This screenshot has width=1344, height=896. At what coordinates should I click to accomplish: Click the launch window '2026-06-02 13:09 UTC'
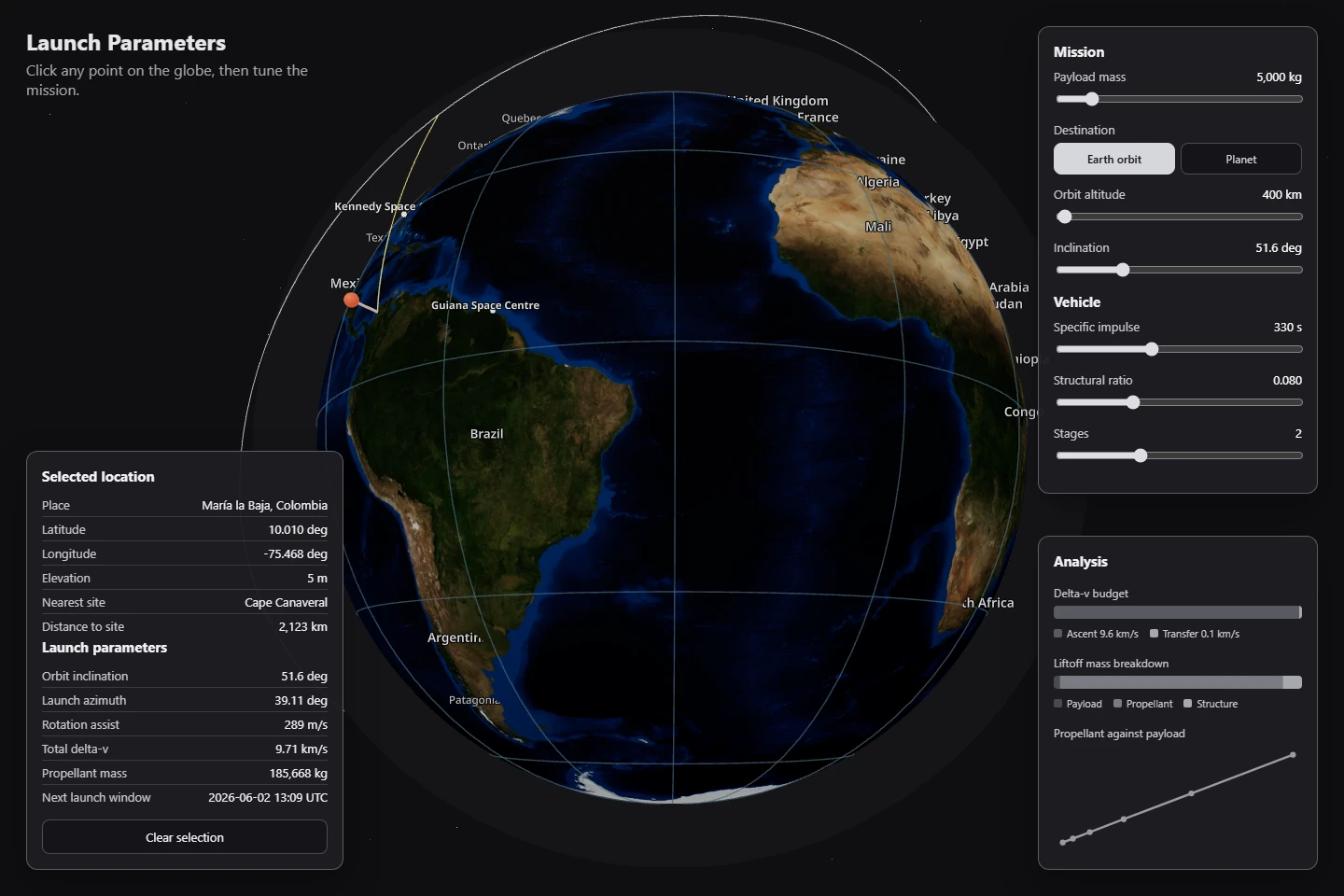pos(268,797)
